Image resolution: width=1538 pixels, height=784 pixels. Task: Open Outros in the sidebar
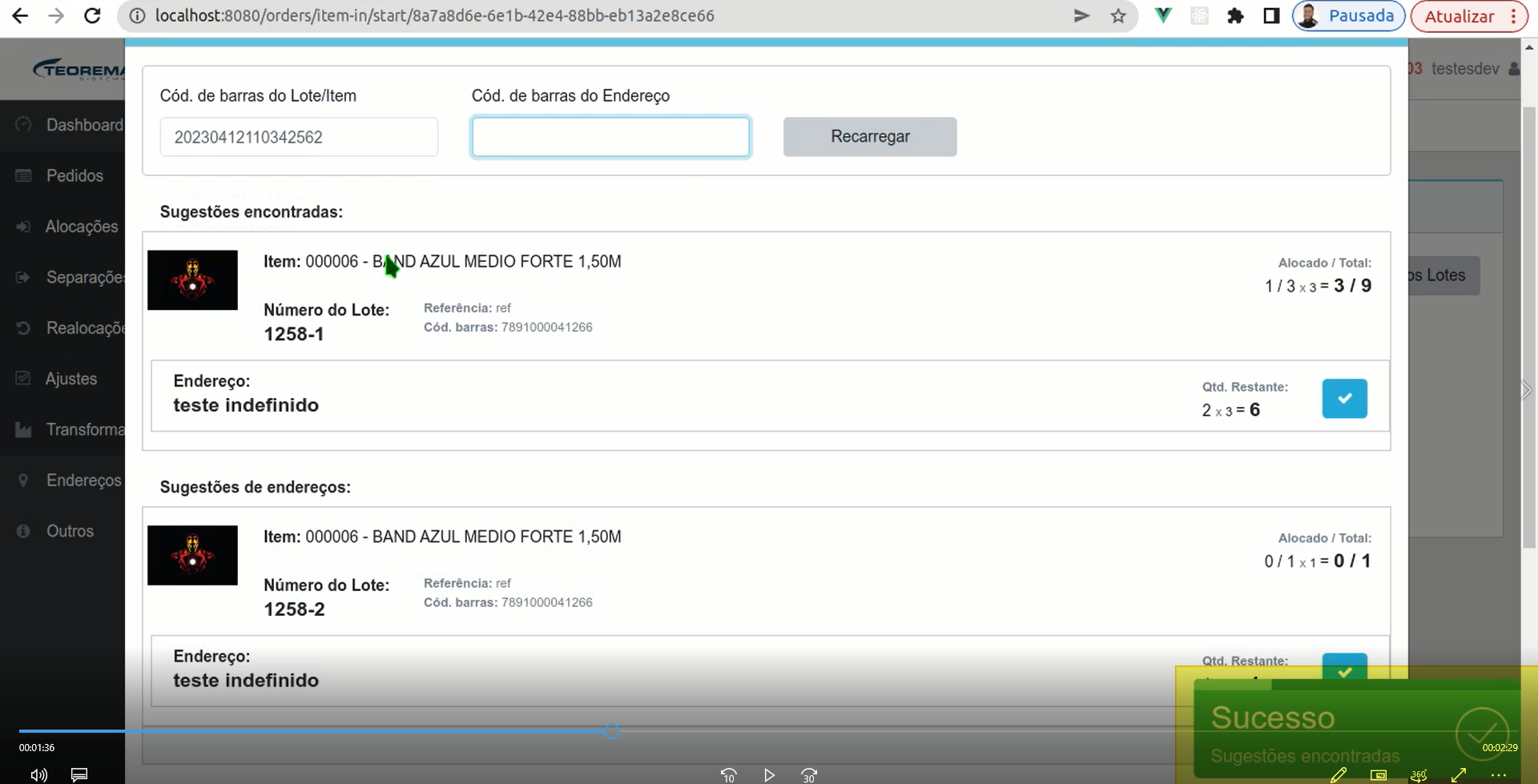(x=70, y=531)
